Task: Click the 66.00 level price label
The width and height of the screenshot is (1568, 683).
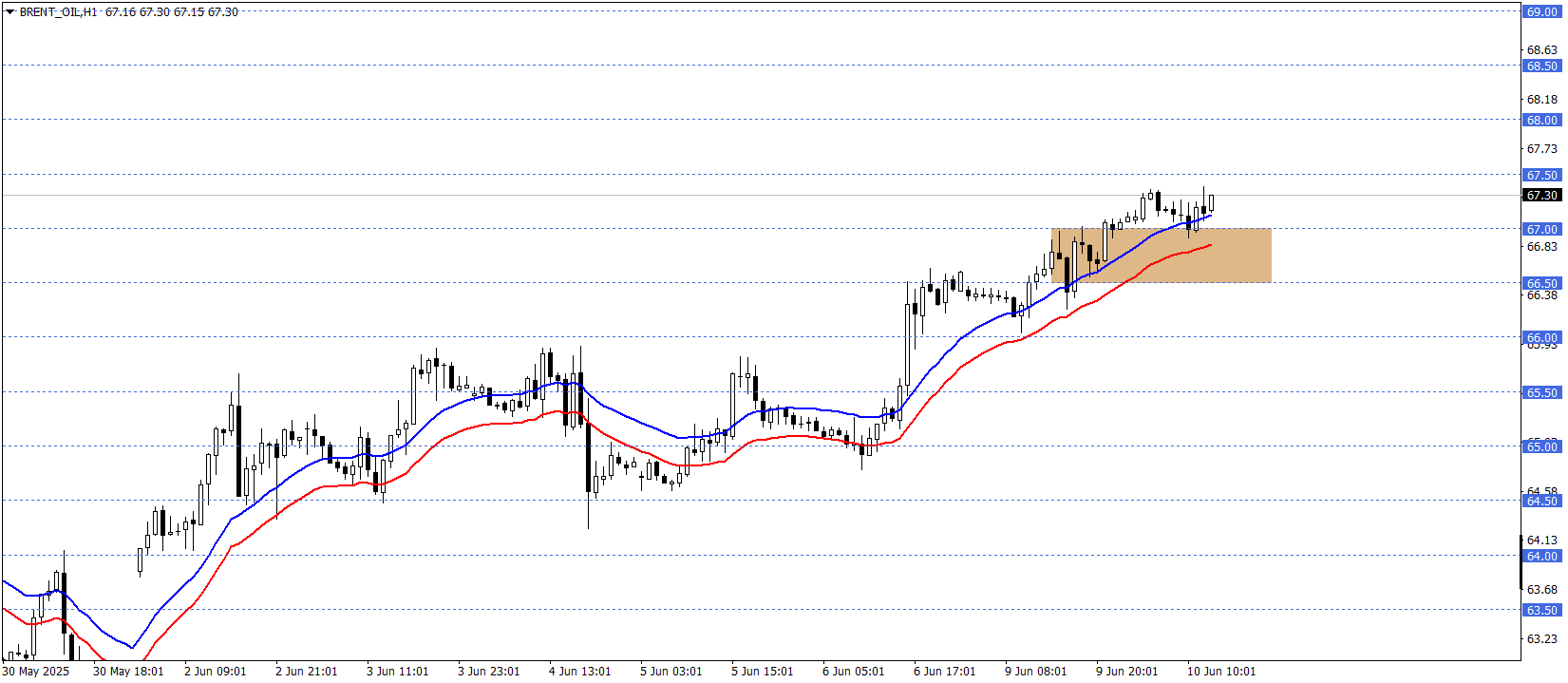Action: pyautogui.click(x=1541, y=337)
